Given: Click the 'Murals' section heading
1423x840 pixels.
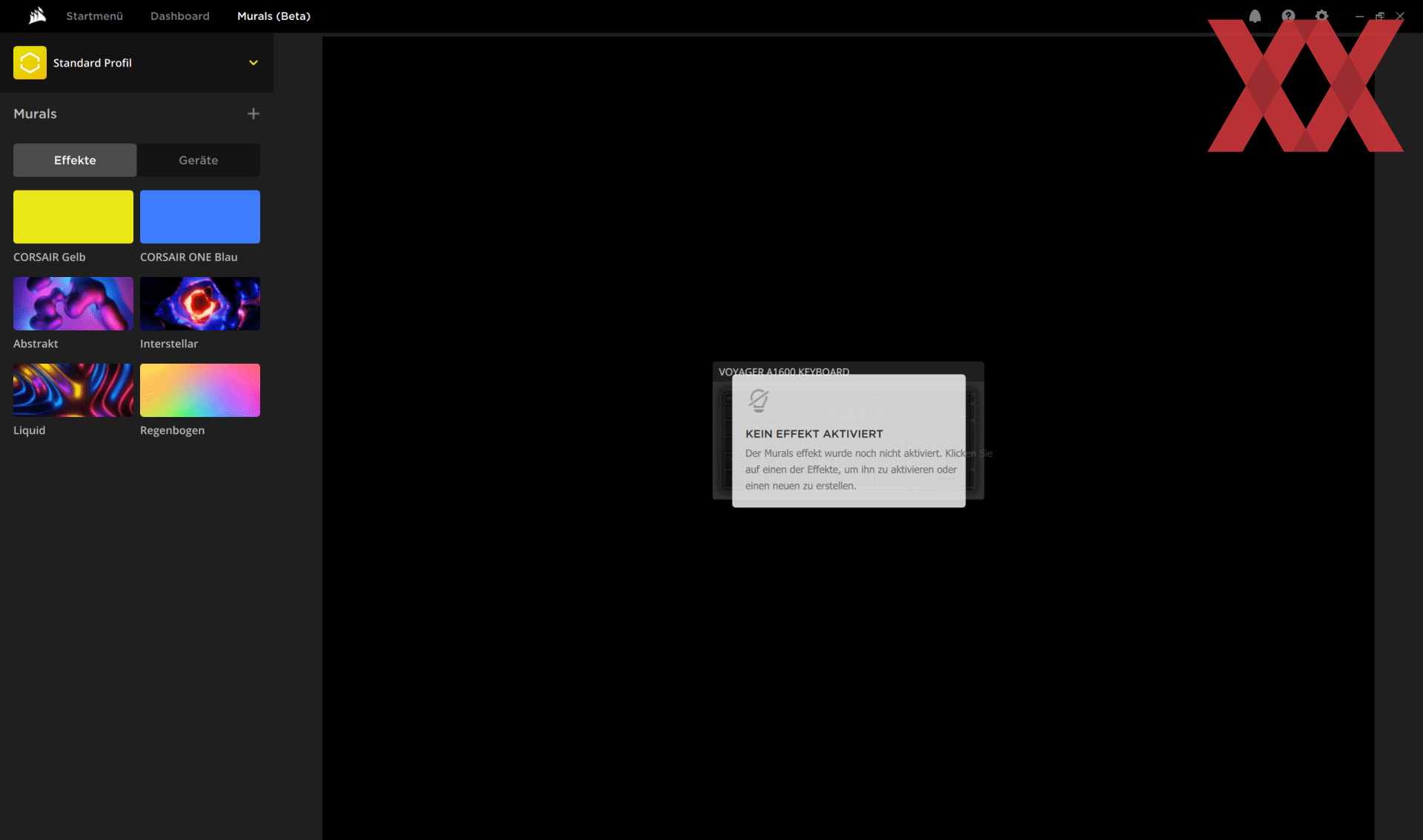Looking at the screenshot, I should [35, 113].
